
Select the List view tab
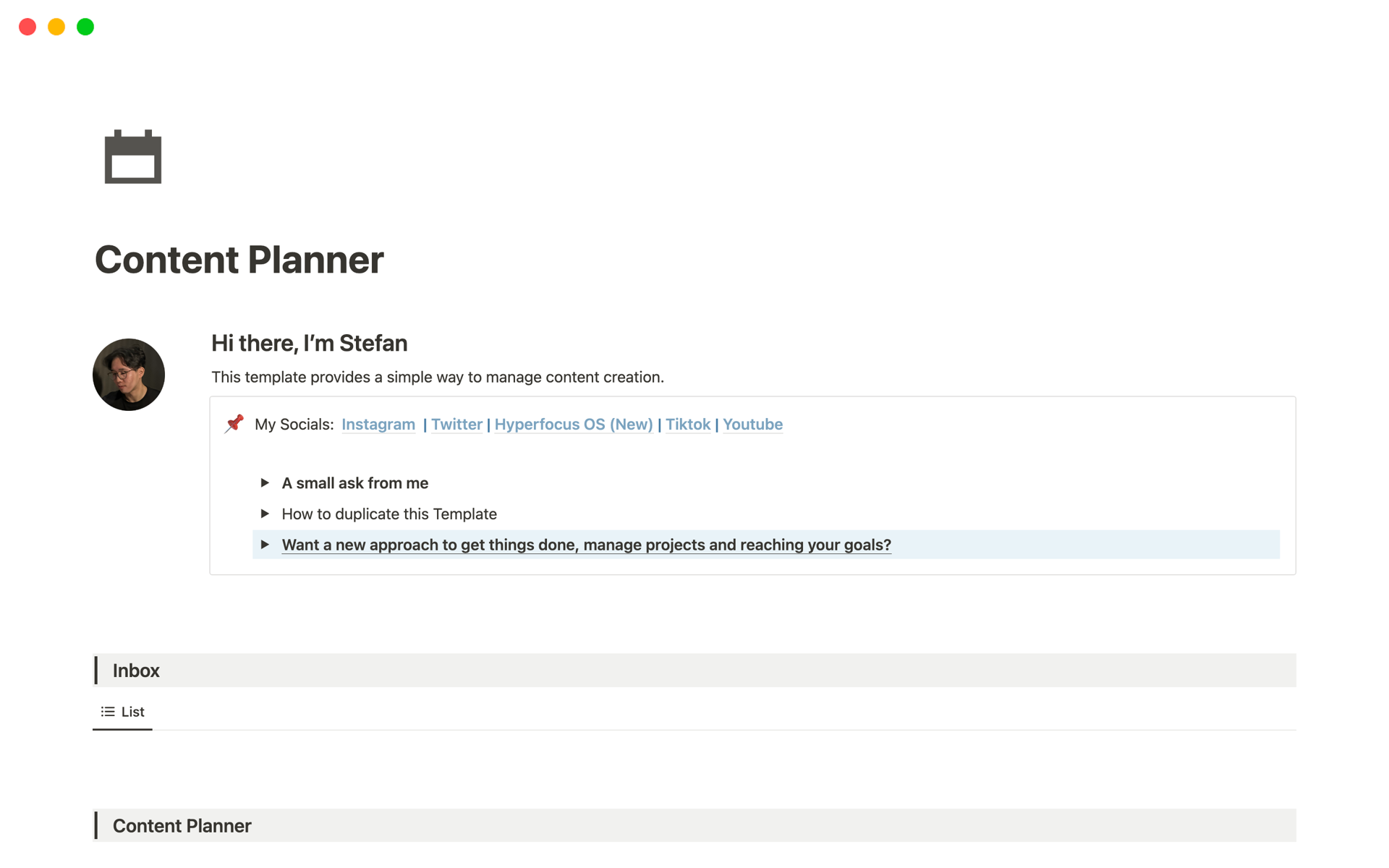(x=123, y=712)
